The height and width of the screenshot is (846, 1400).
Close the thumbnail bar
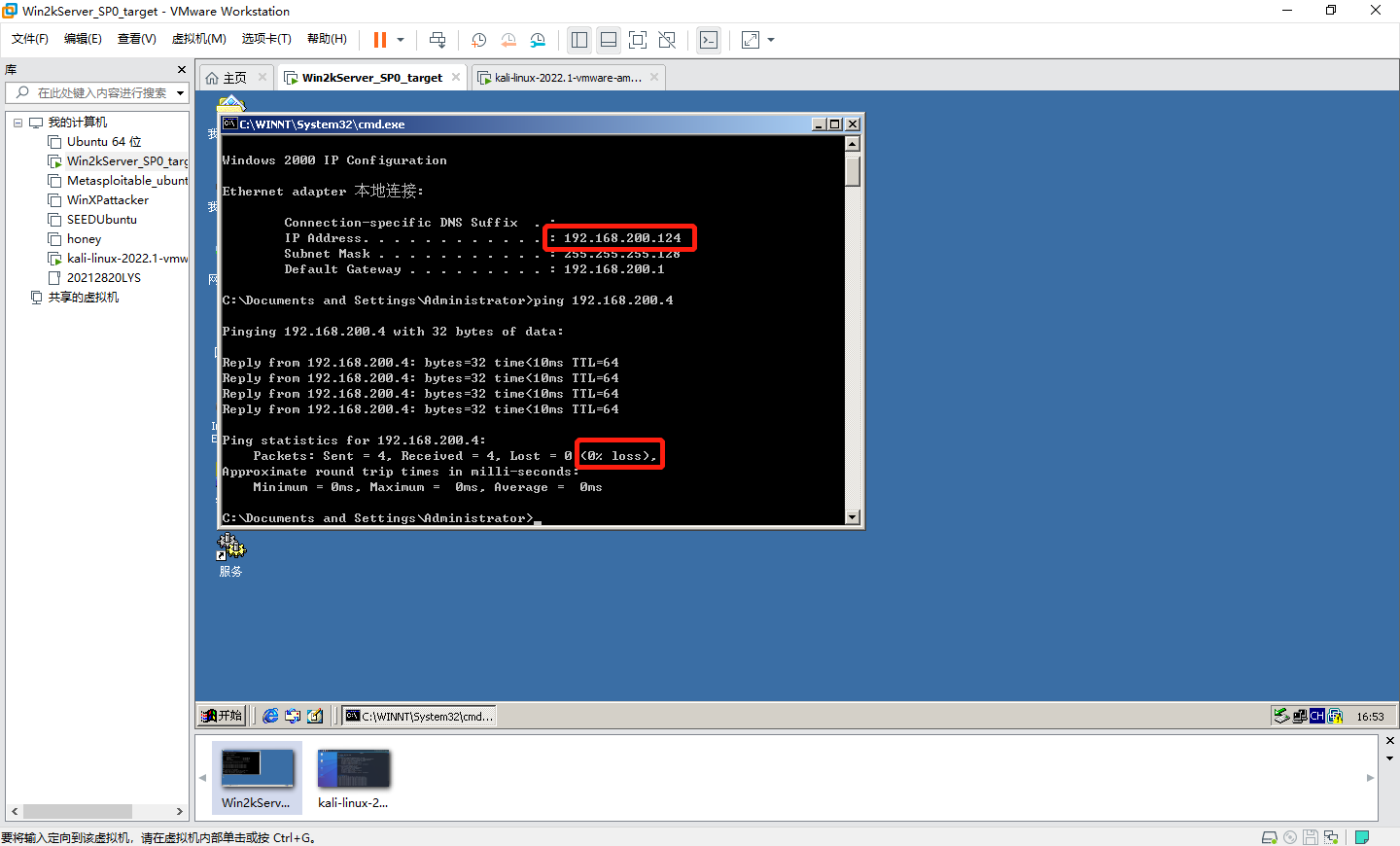click(1390, 741)
